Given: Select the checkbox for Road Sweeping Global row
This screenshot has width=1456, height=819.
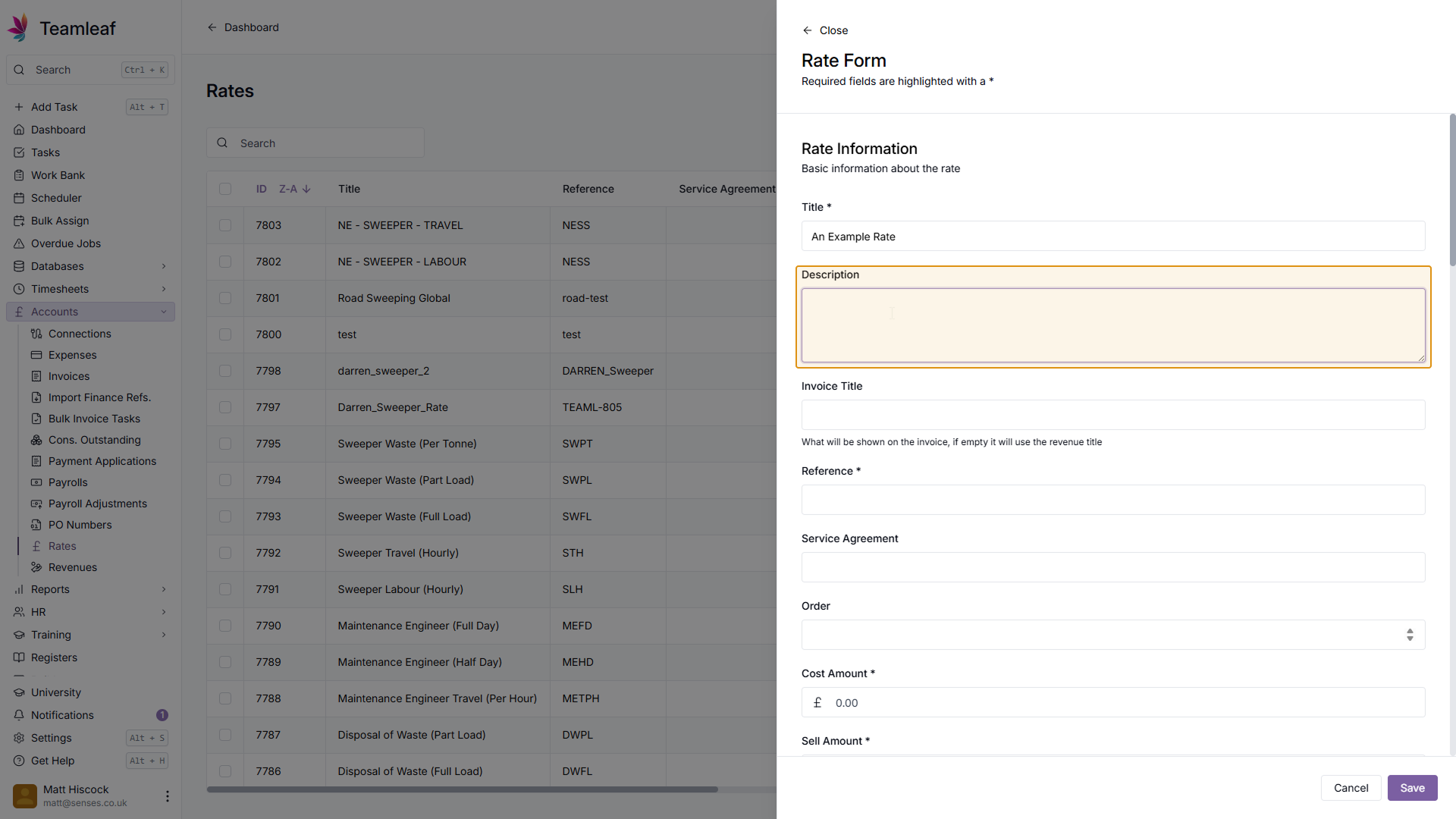Looking at the screenshot, I should coord(225,298).
